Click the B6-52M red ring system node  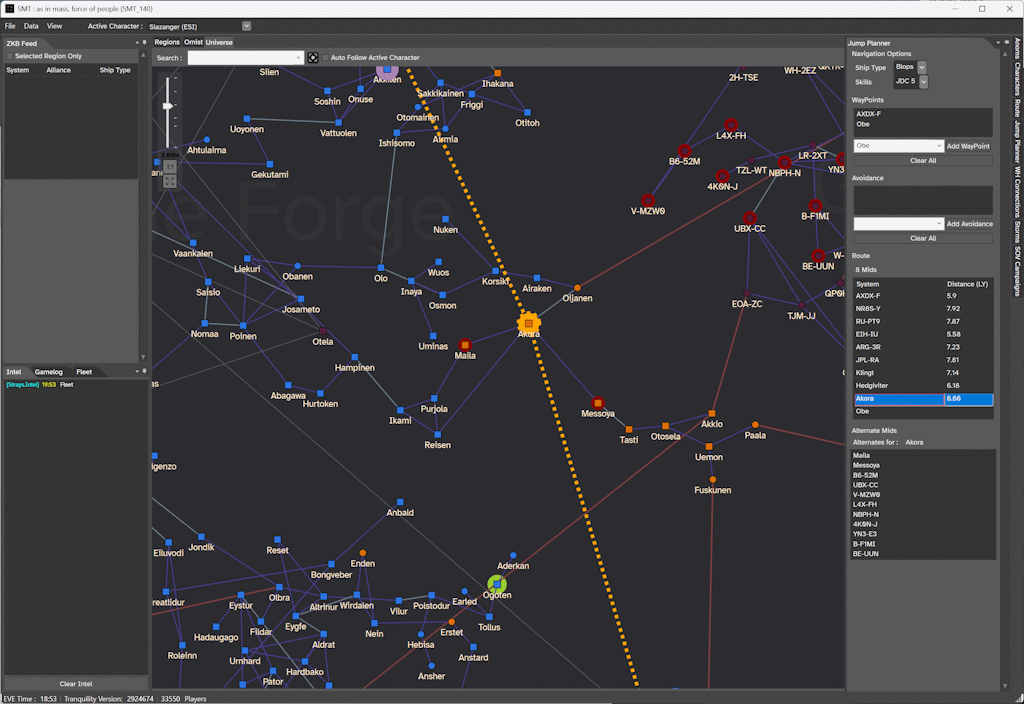pyautogui.click(x=684, y=151)
